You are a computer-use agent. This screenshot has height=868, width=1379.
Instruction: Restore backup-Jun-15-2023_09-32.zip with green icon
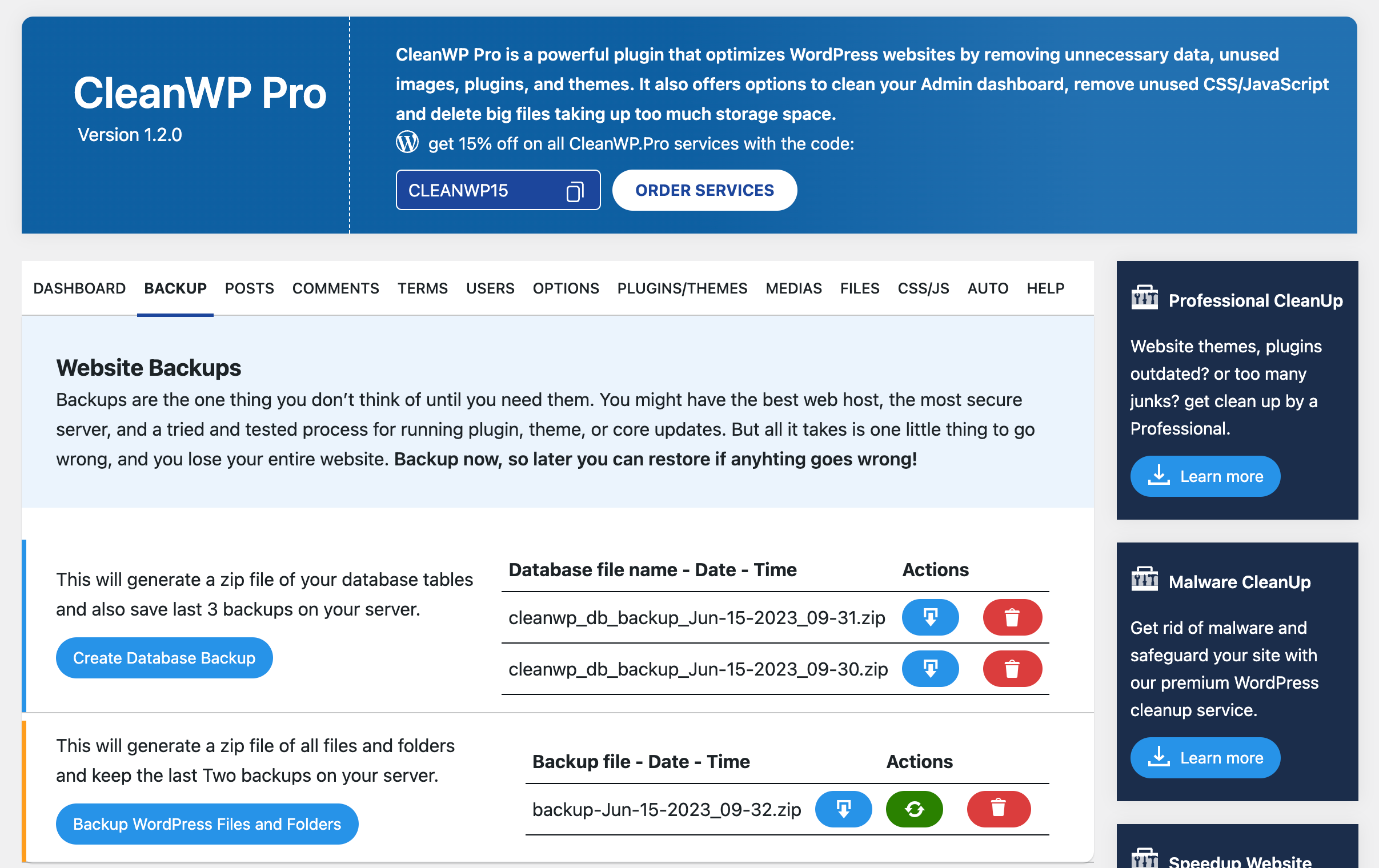pos(914,809)
